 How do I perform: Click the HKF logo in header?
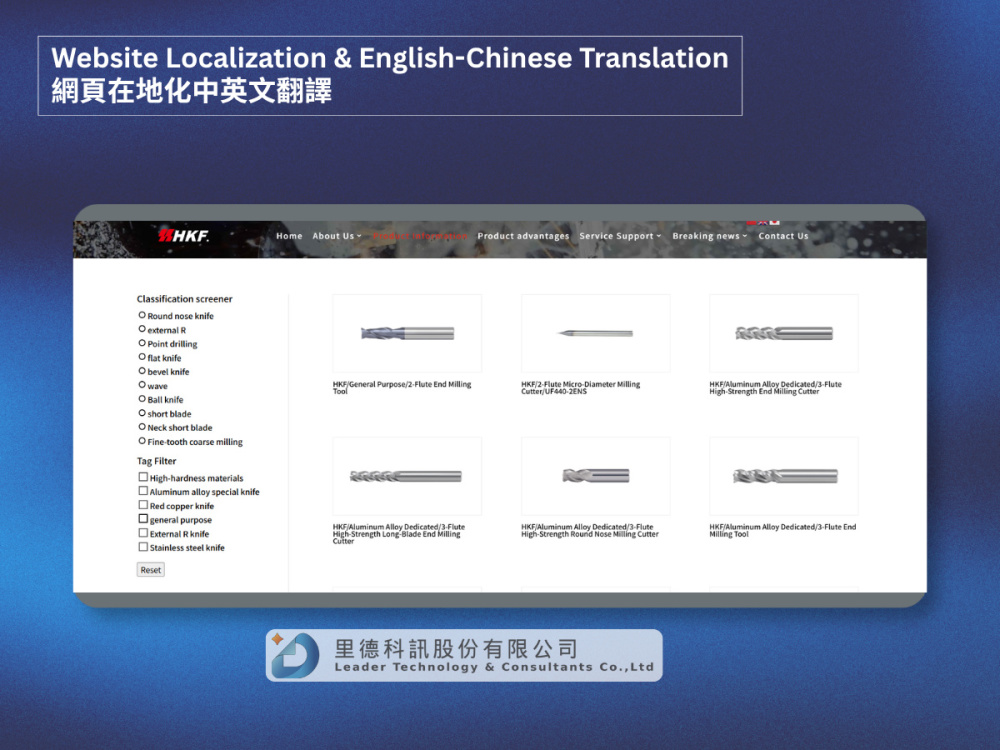pos(184,236)
